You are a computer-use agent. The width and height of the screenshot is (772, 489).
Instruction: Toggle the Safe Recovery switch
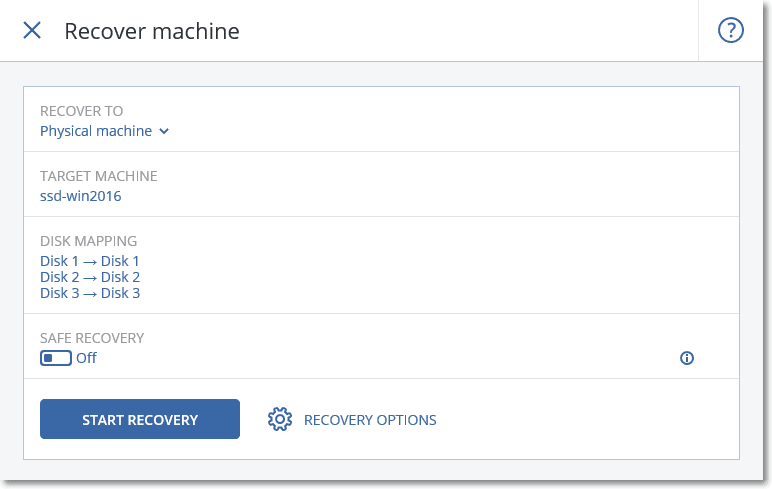(x=55, y=358)
